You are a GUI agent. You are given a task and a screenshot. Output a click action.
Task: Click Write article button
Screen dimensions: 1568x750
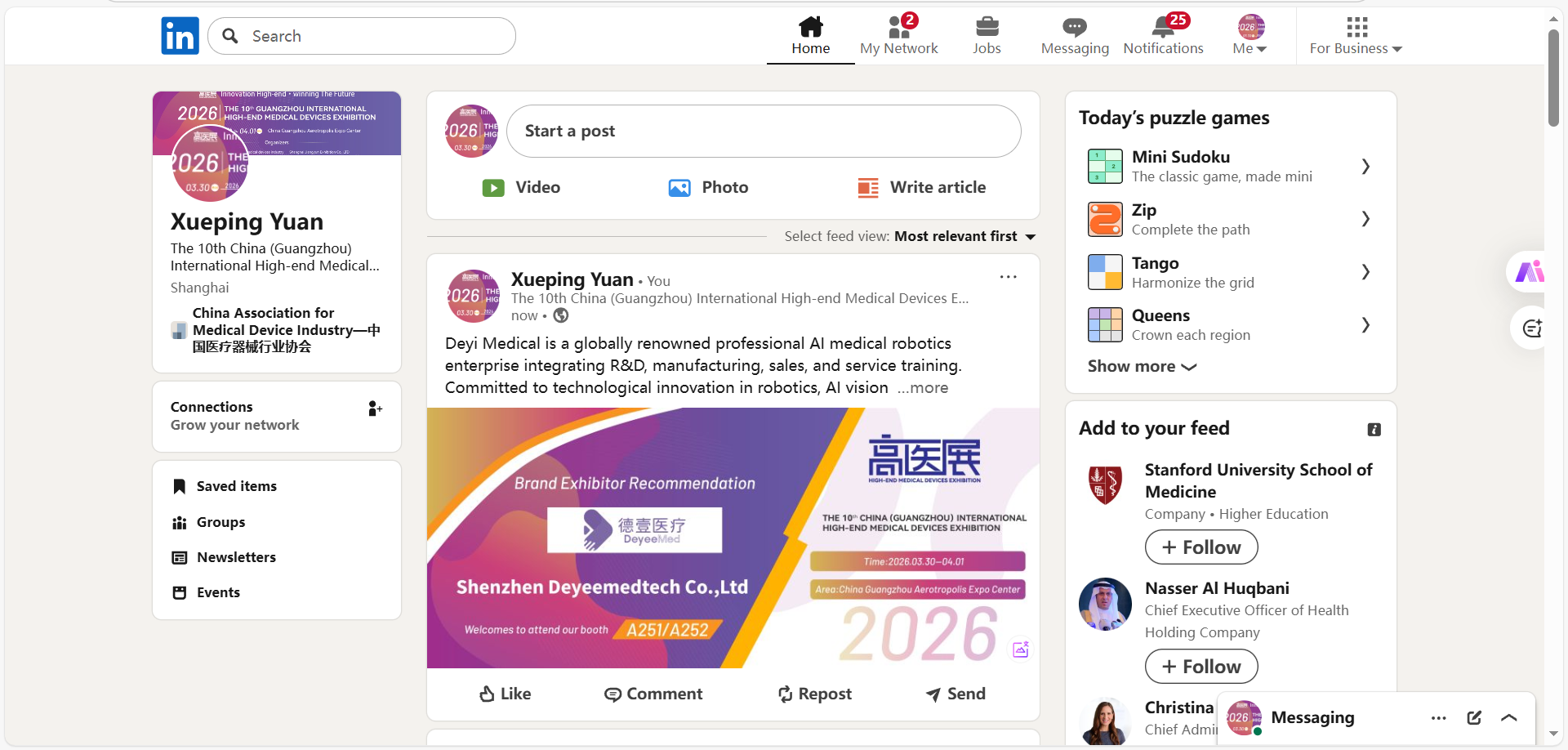(922, 187)
